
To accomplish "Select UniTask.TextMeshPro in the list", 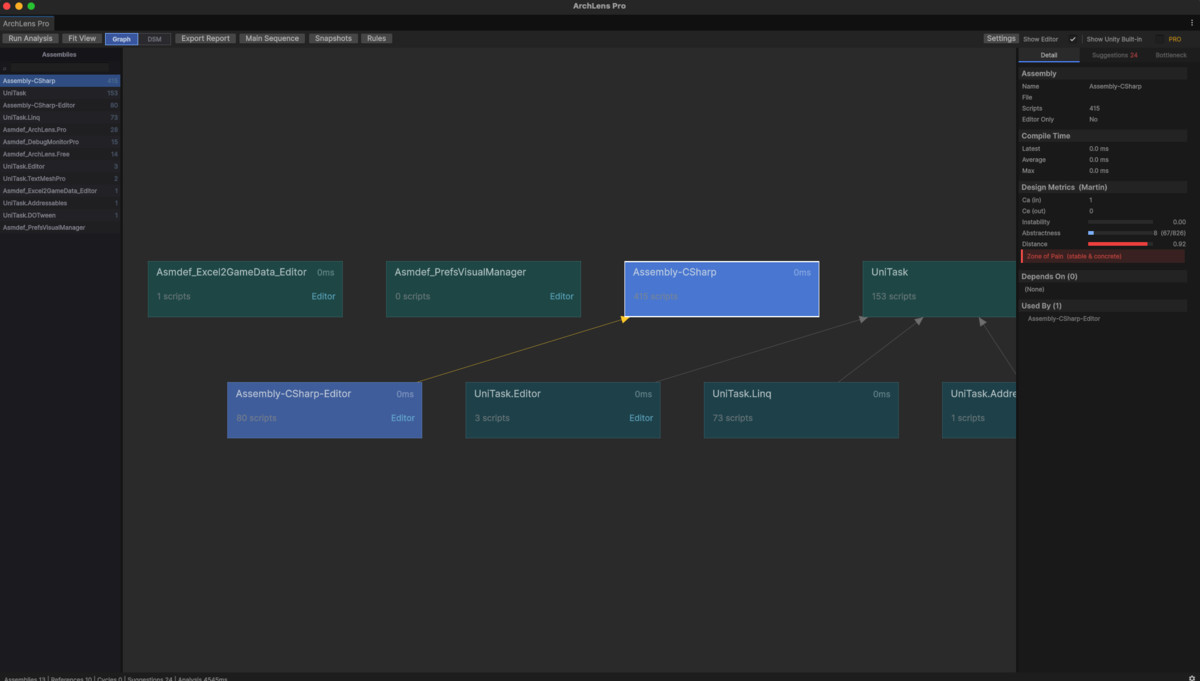I will 60,178.
